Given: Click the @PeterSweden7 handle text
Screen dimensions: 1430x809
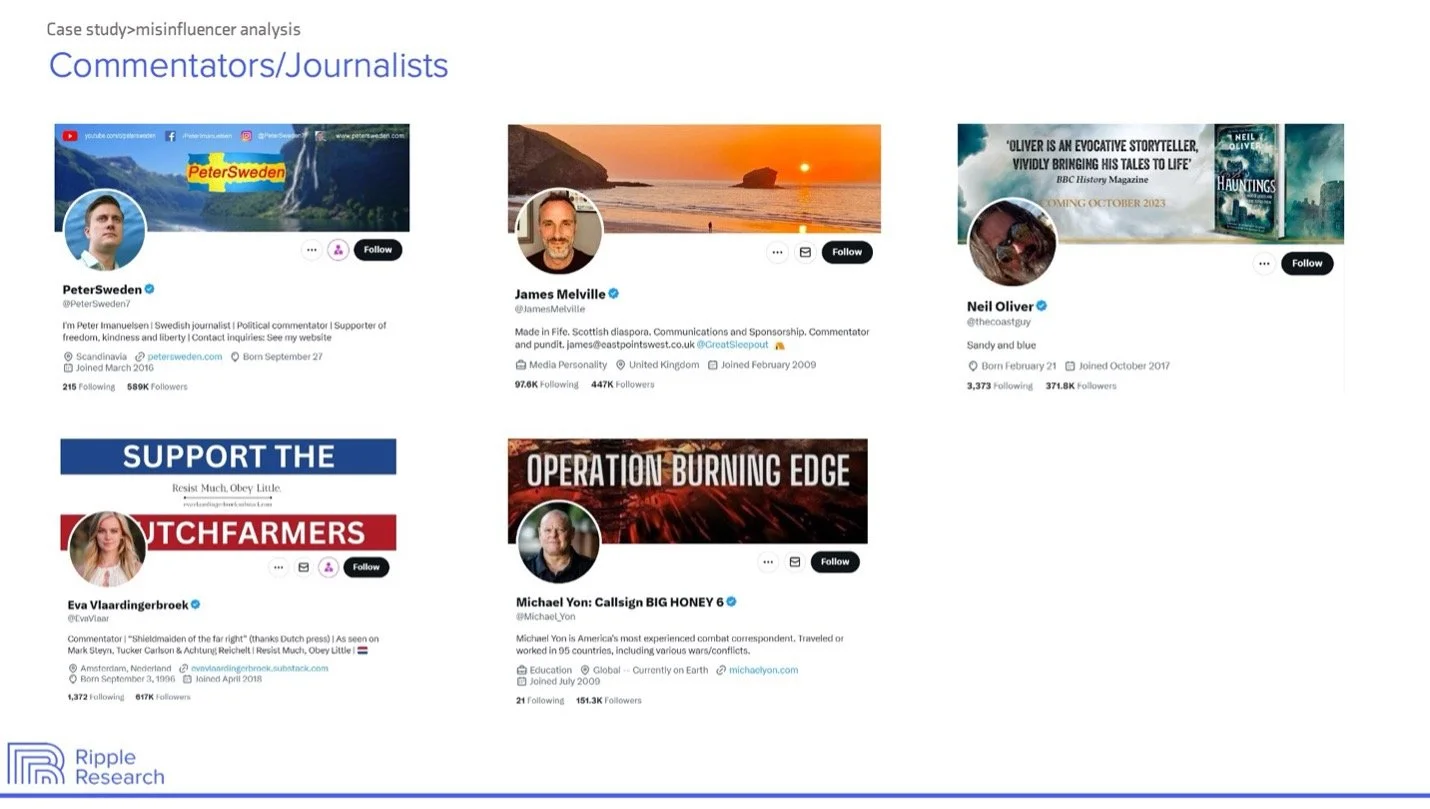Looking at the screenshot, I should [96, 304].
